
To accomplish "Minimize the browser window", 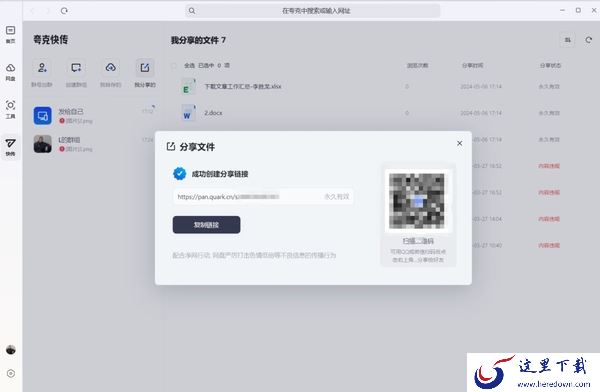I will (562, 10).
